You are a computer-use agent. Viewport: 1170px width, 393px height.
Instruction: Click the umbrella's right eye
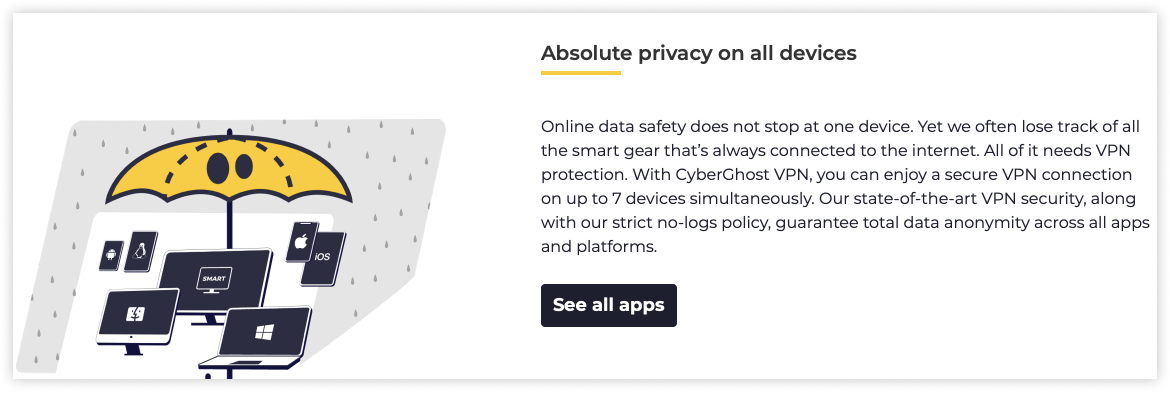click(243, 167)
